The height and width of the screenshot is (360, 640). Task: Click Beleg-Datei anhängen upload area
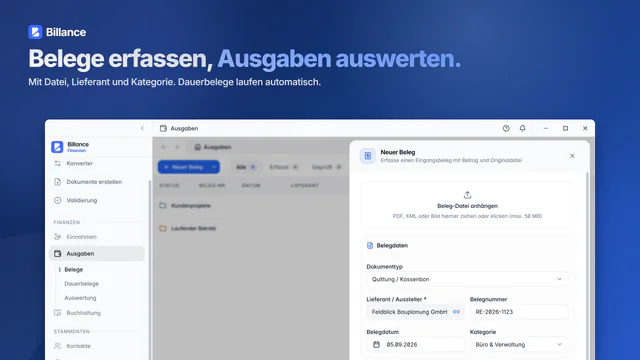point(467,205)
